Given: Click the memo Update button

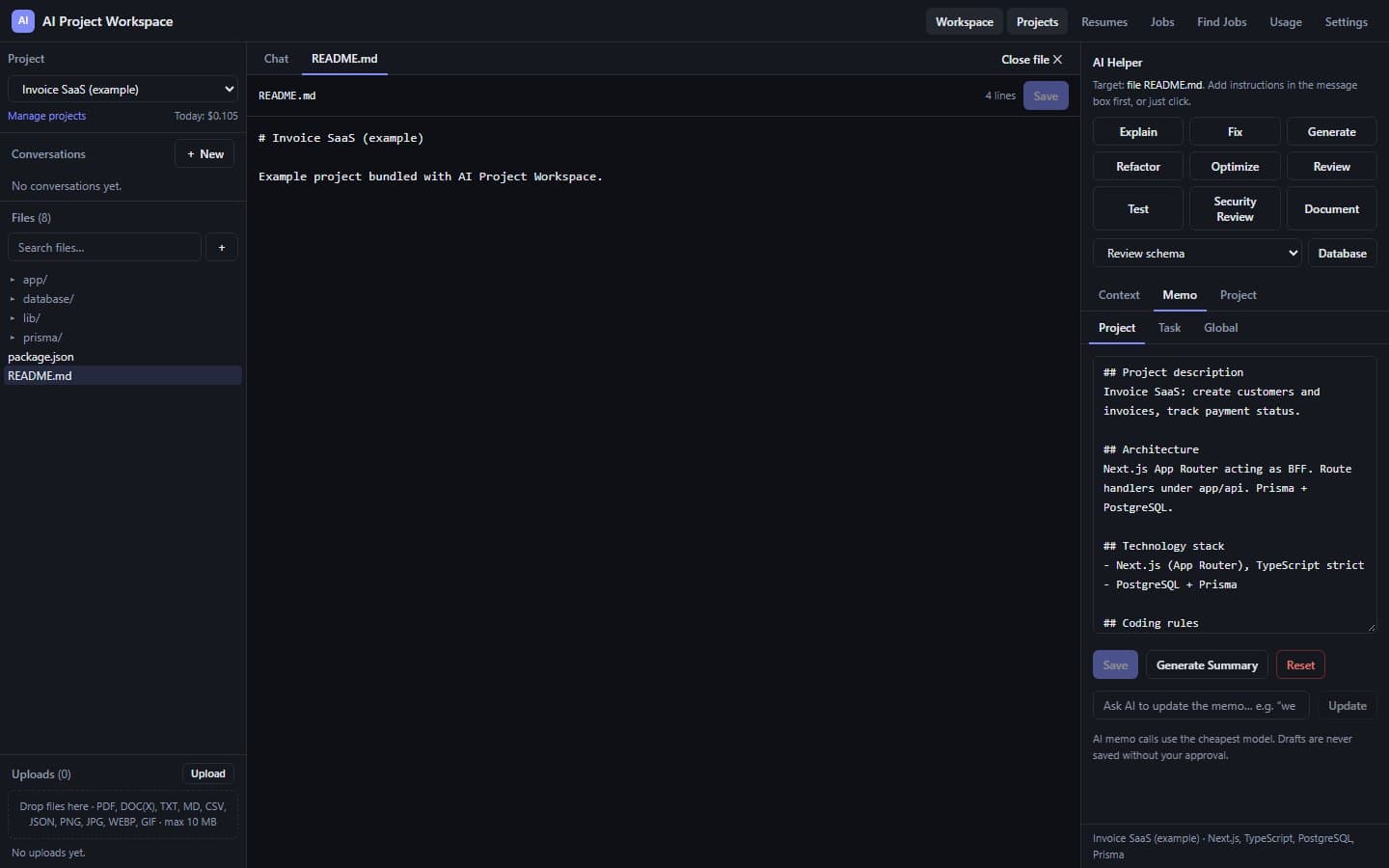Looking at the screenshot, I should (x=1348, y=706).
